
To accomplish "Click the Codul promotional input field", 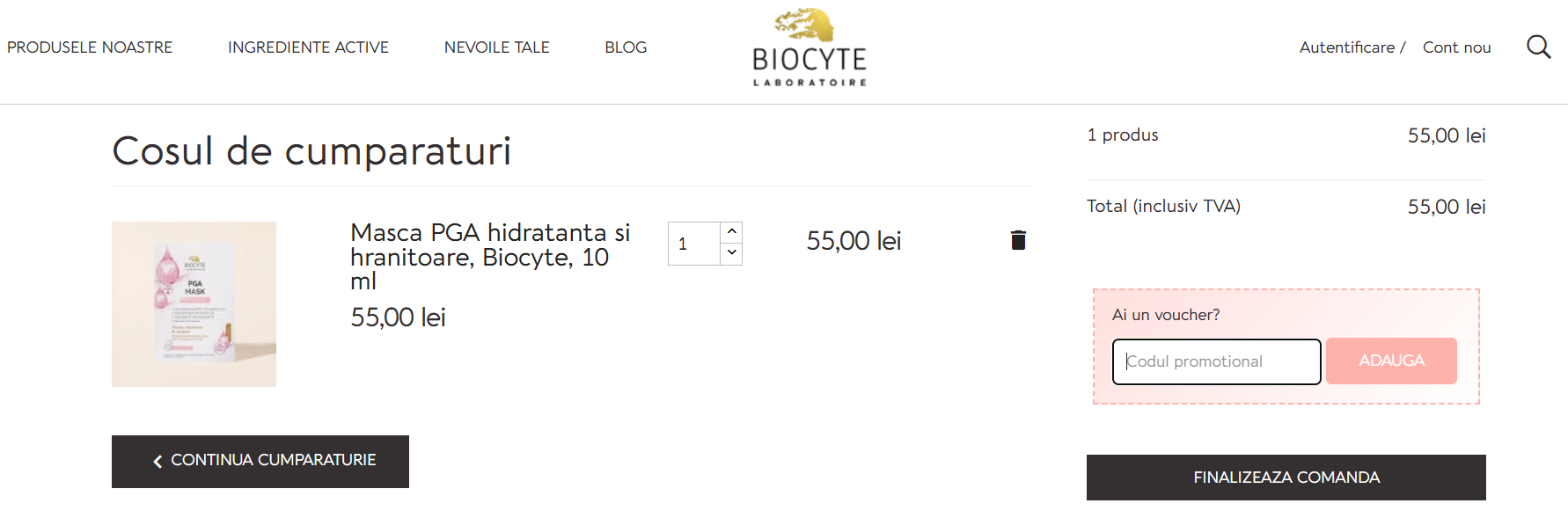I will point(1217,361).
